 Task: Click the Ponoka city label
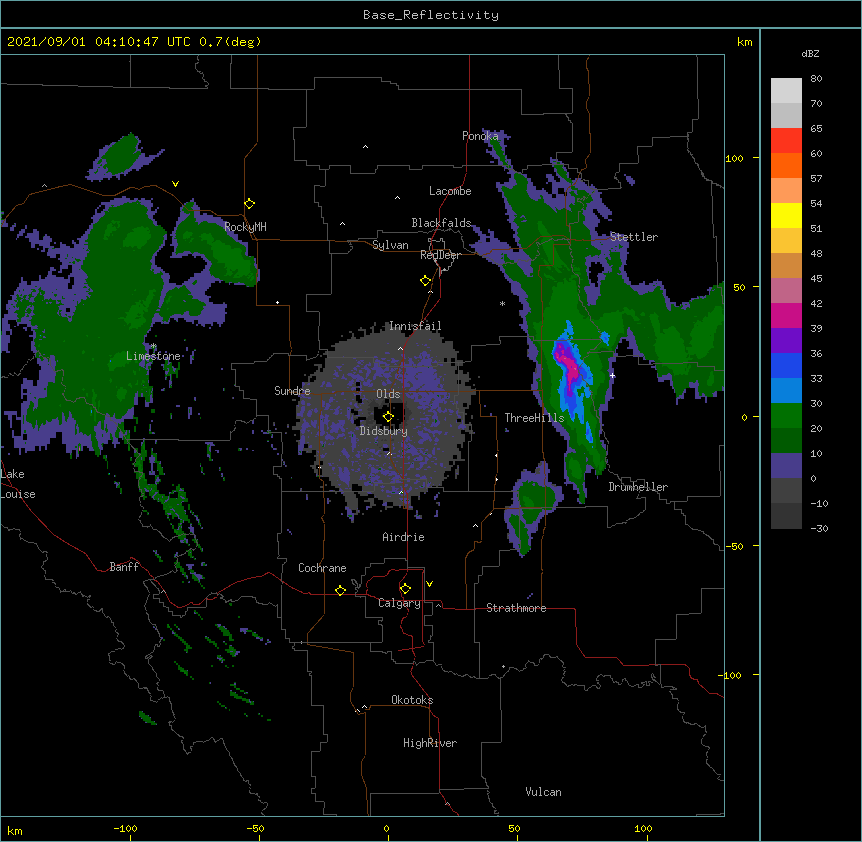coord(480,136)
